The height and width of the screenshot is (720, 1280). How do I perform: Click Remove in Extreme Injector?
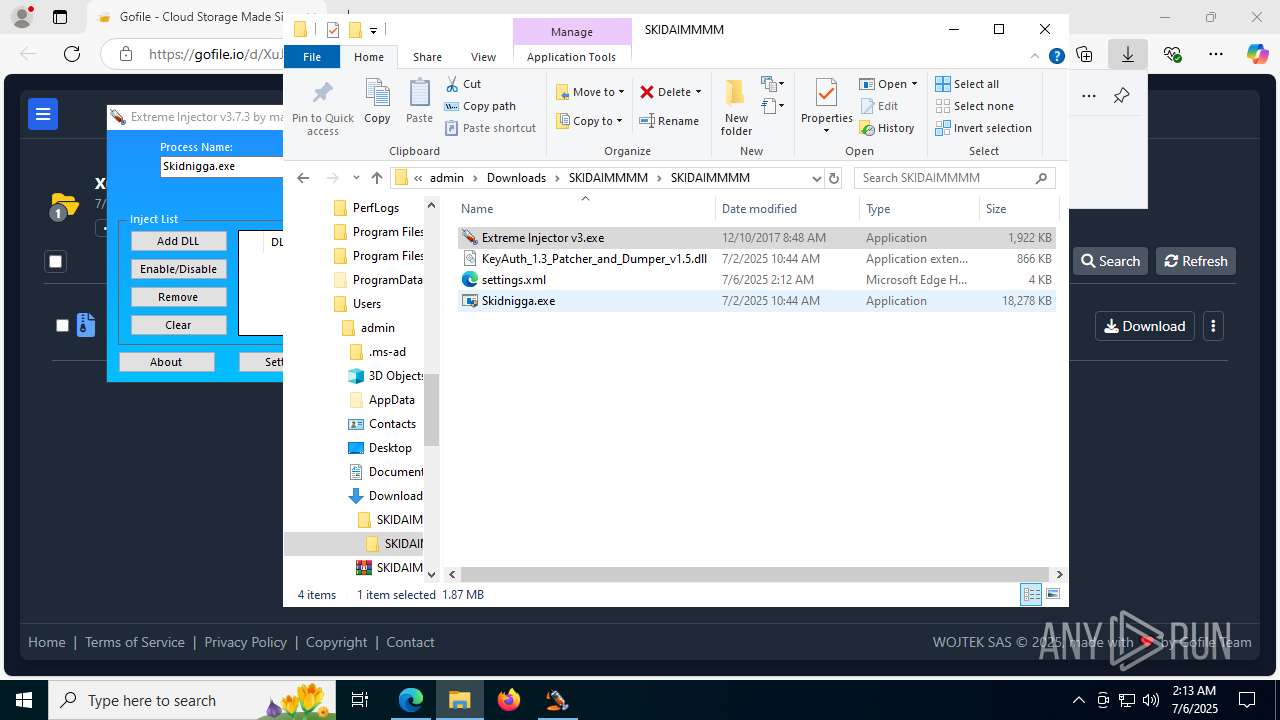[x=178, y=297]
